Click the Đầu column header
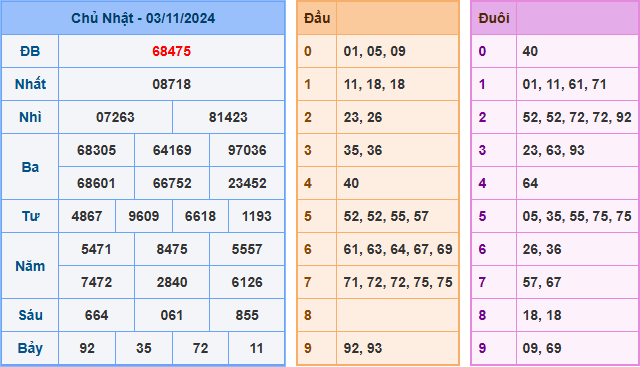The width and height of the screenshot is (640, 367). [317, 18]
